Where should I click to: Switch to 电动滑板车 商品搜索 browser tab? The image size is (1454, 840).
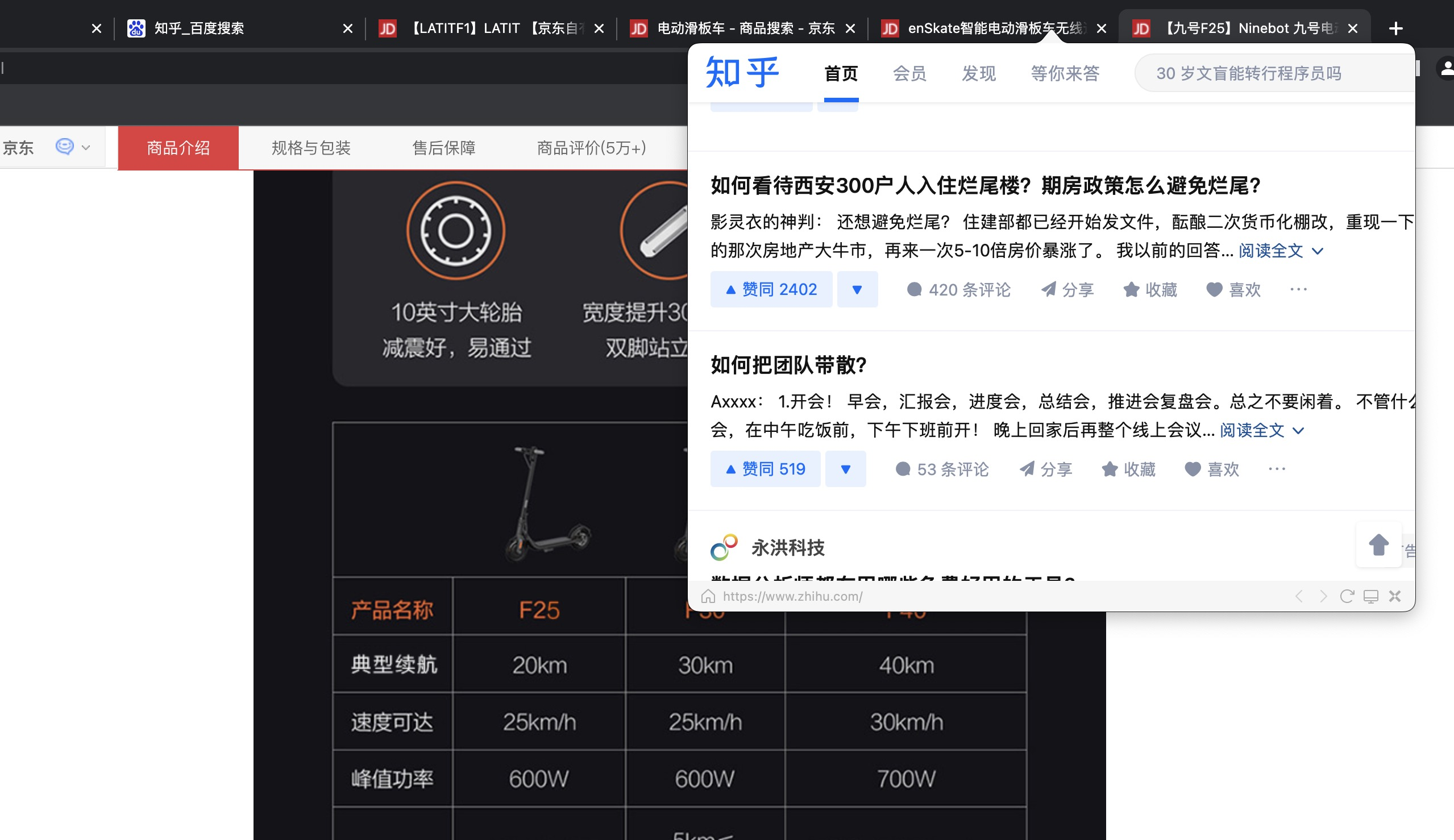741,28
